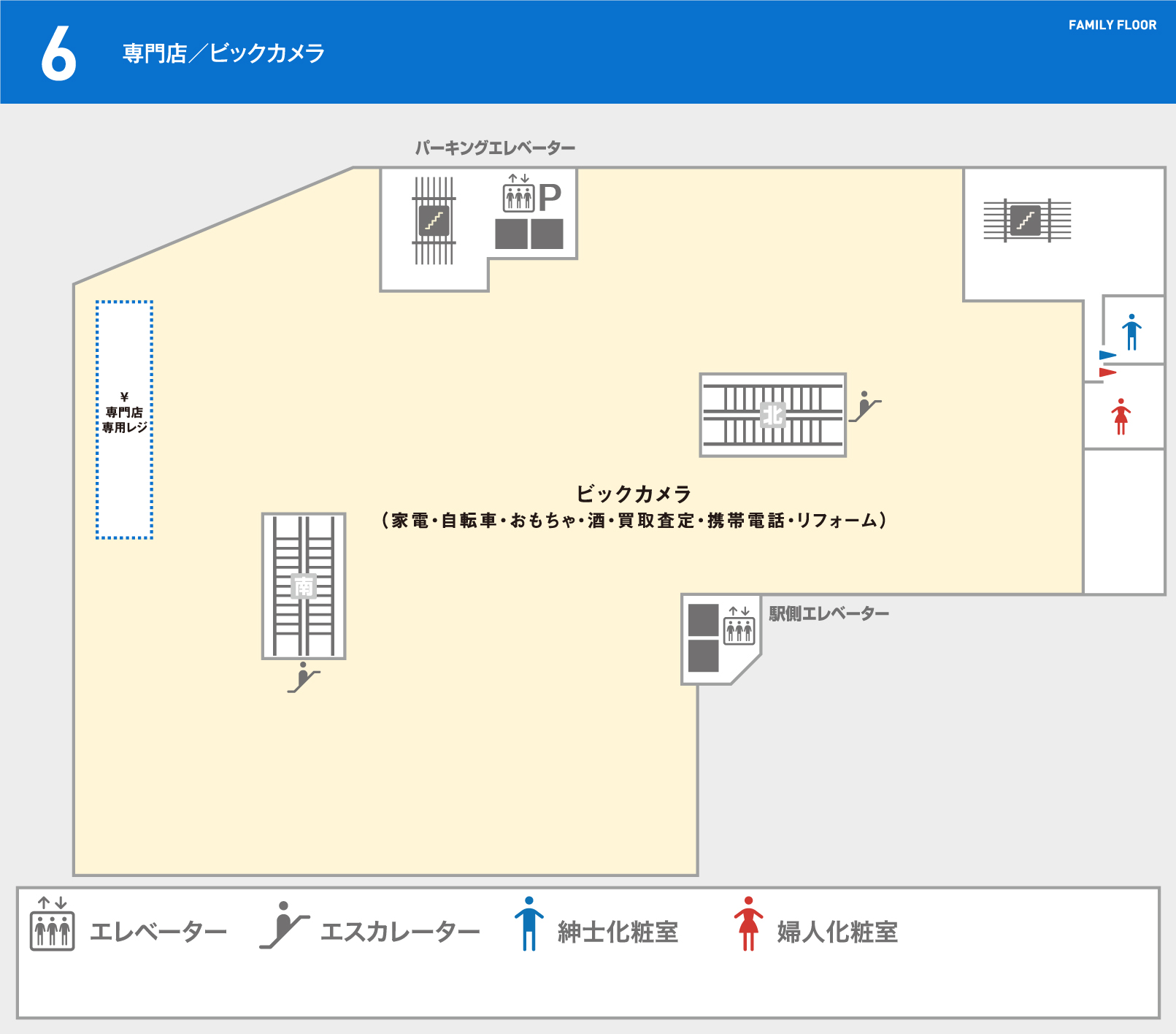1176x1034 pixels.
Task: Click the large P parking symbol
Action: [550, 197]
